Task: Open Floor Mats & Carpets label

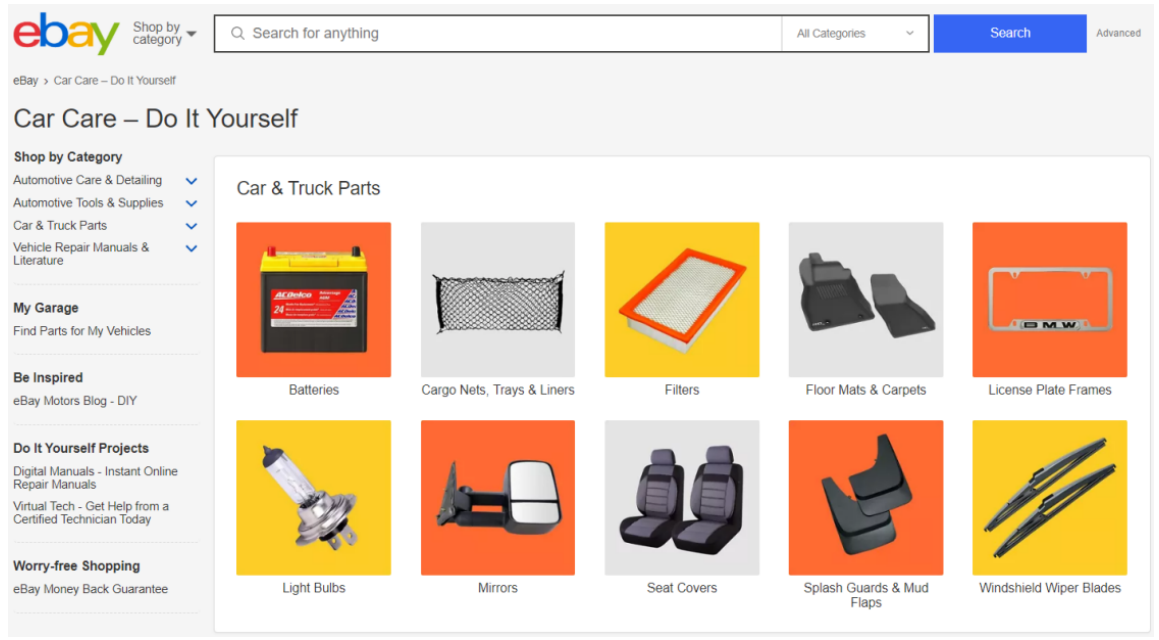Action: coord(866,389)
